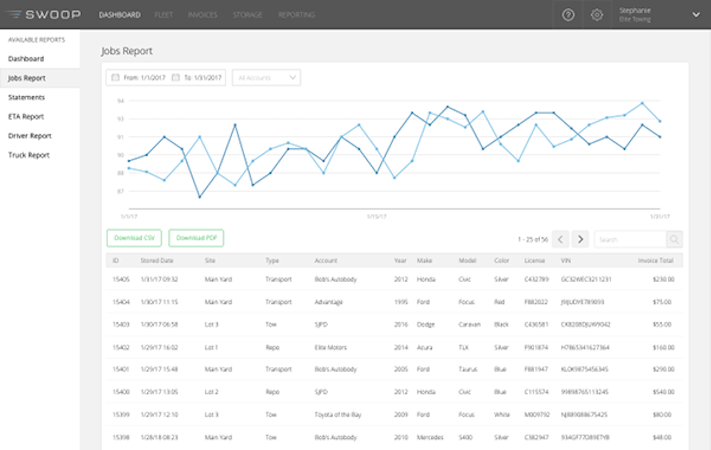Click the Swoop logo
Viewport: 711px width, 450px height.
click(x=44, y=15)
